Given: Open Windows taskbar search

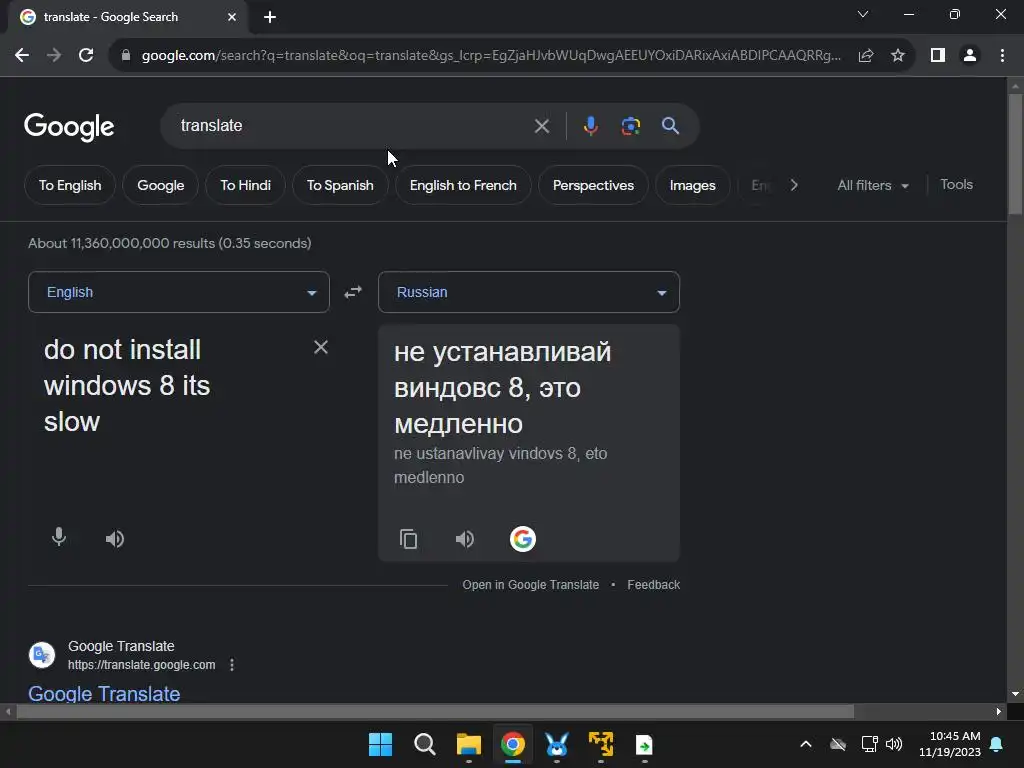Looking at the screenshot, I should [x=424, y=744].
